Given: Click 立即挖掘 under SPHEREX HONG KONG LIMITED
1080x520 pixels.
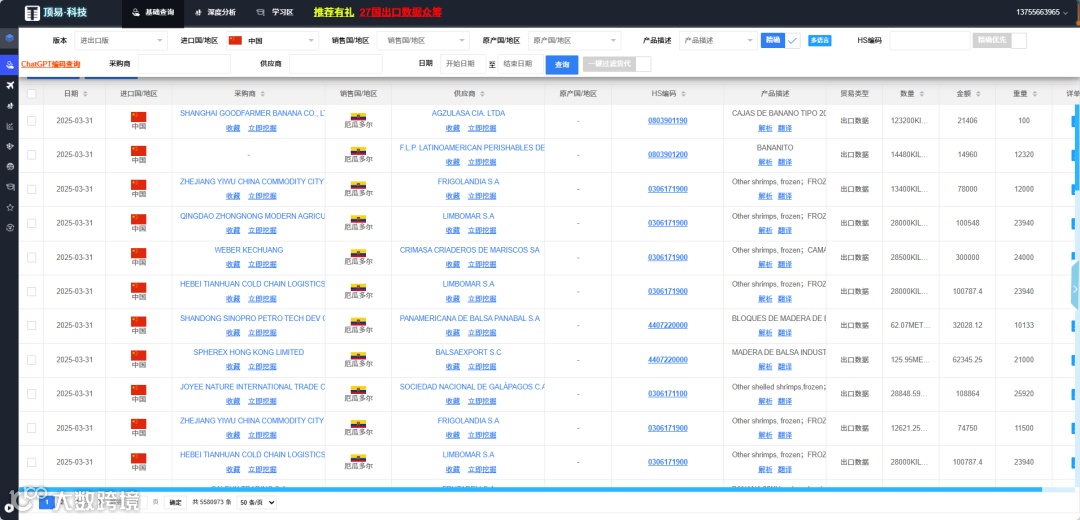Looking at the screenshot, I should click(262, 367).
